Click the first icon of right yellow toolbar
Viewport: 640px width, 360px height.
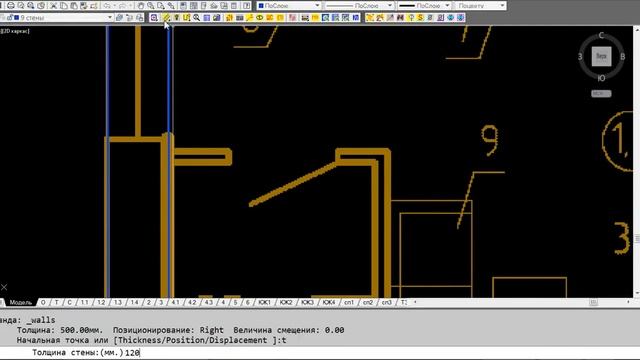[x=370, y=18]
